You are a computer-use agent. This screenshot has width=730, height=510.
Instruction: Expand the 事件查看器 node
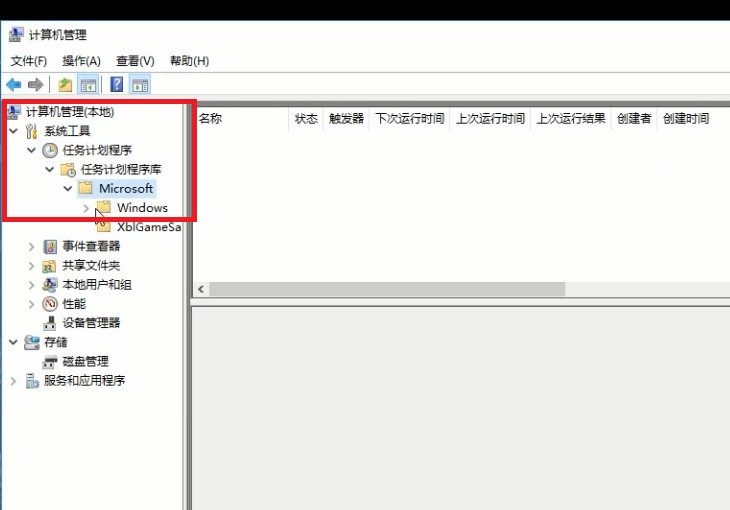click(31, 246)
